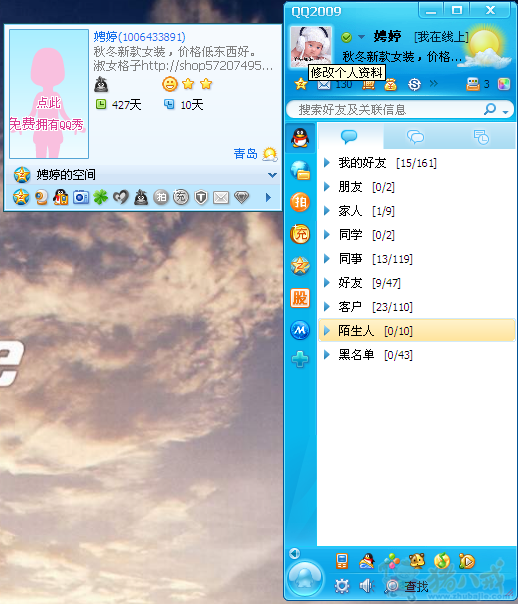Show more toolbar items double chevron
This screenshot has height=604, width=518.
pyautogui.click(x=434, y=83)
